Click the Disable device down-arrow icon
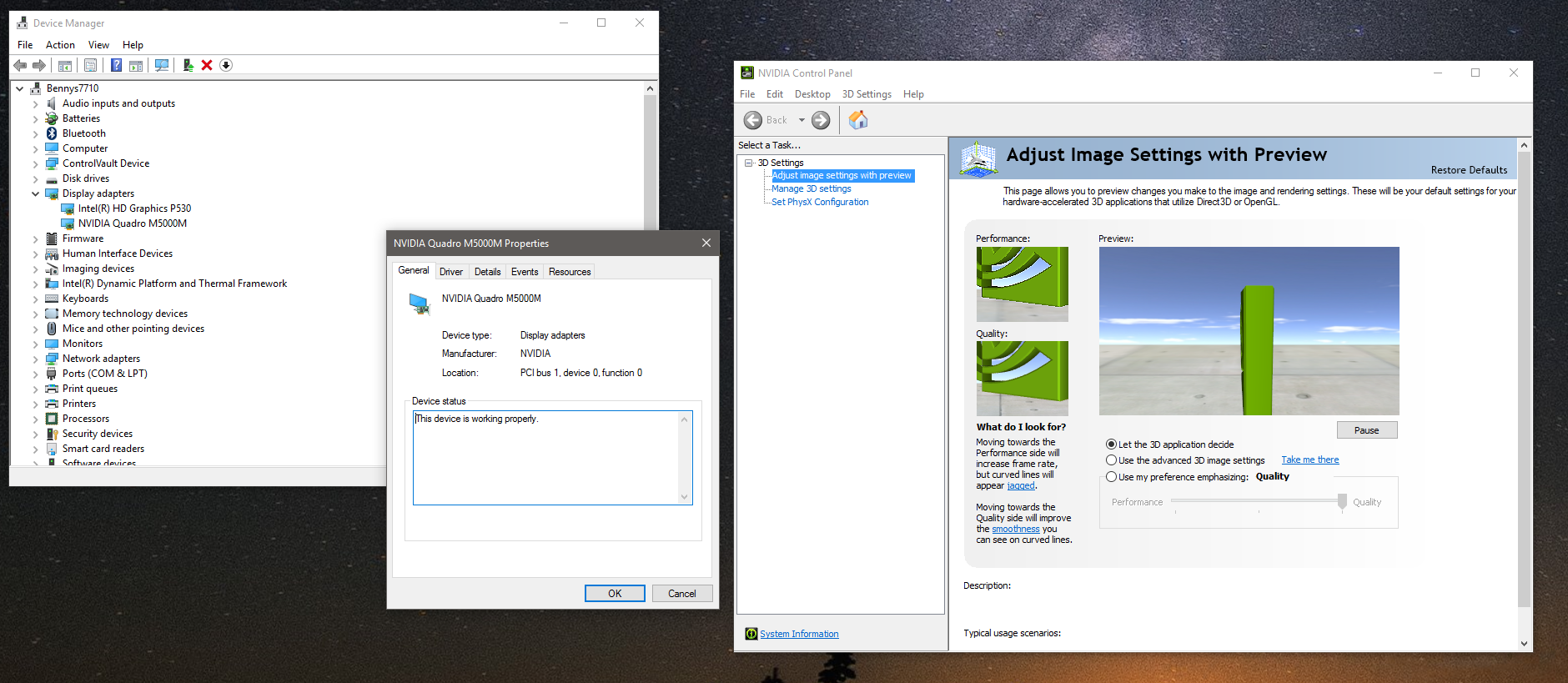The image size is (1568, 683). [x=226, y=65]
